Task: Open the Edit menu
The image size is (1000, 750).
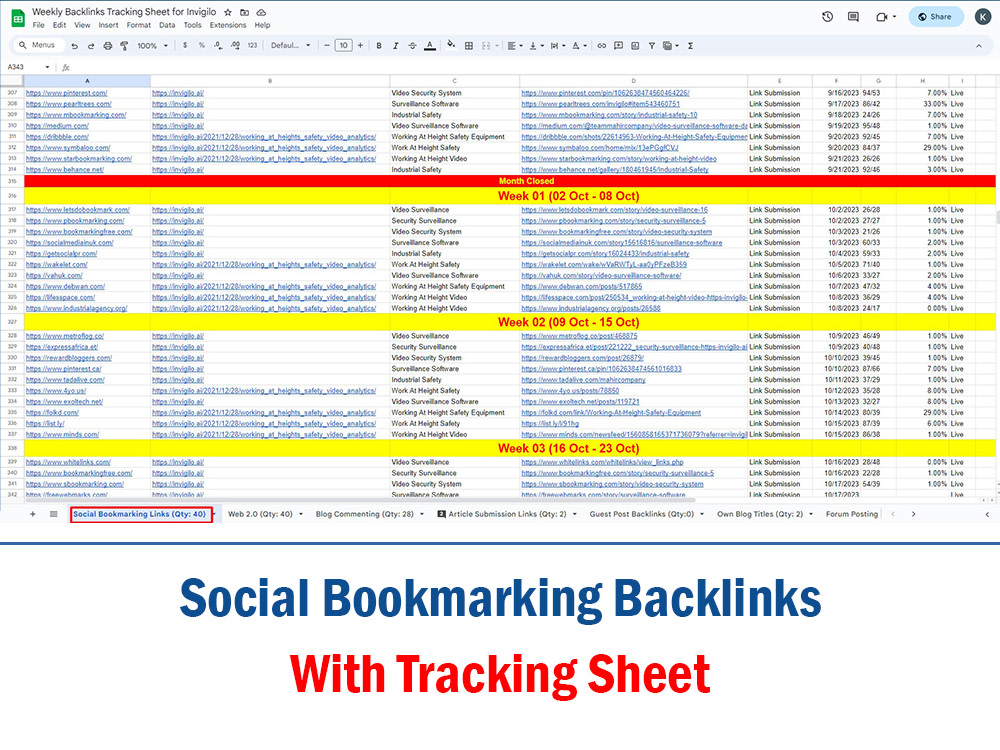Action: pos(59,26)
